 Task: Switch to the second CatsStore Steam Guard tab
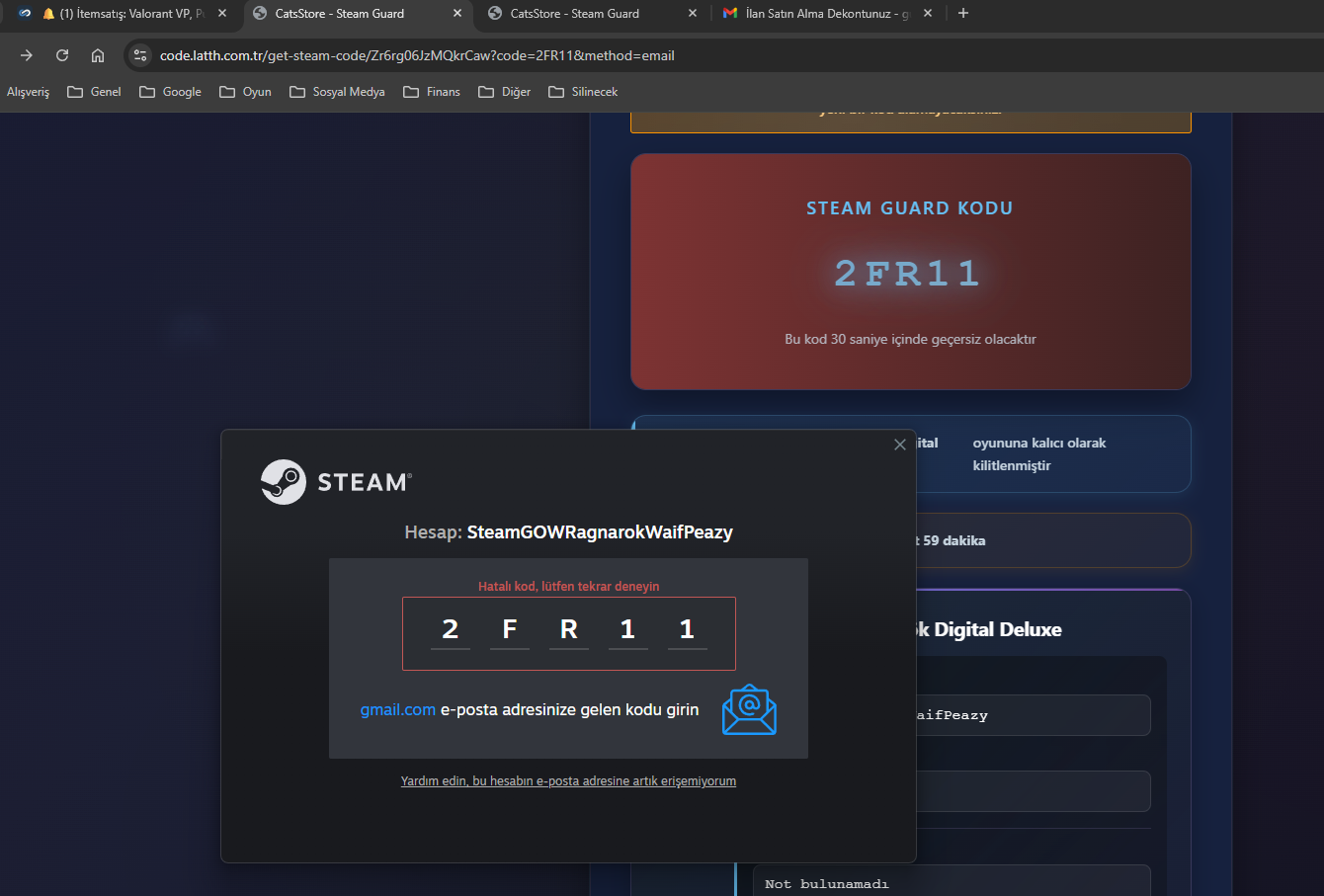[593, 13]
